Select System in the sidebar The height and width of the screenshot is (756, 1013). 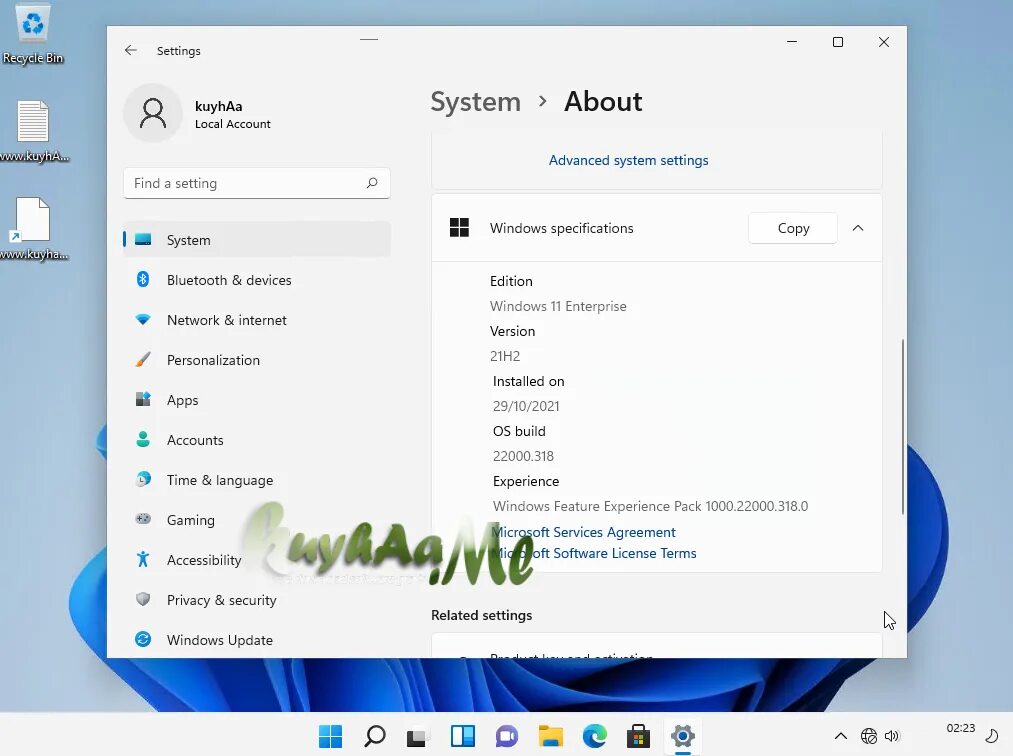point(256,240)
